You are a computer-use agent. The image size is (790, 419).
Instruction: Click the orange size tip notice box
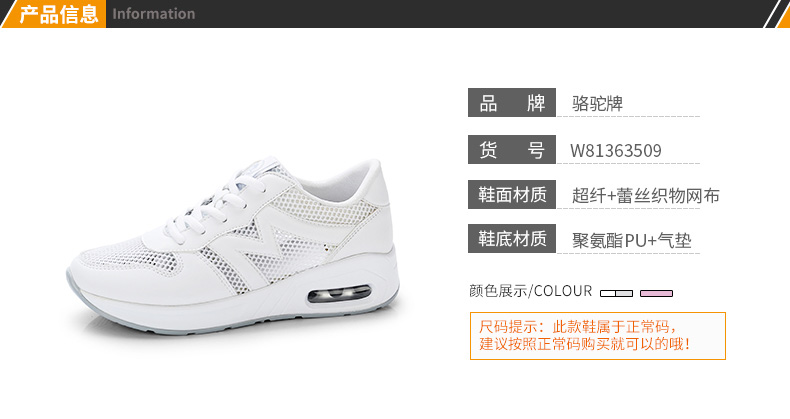[x=598, y=336]
